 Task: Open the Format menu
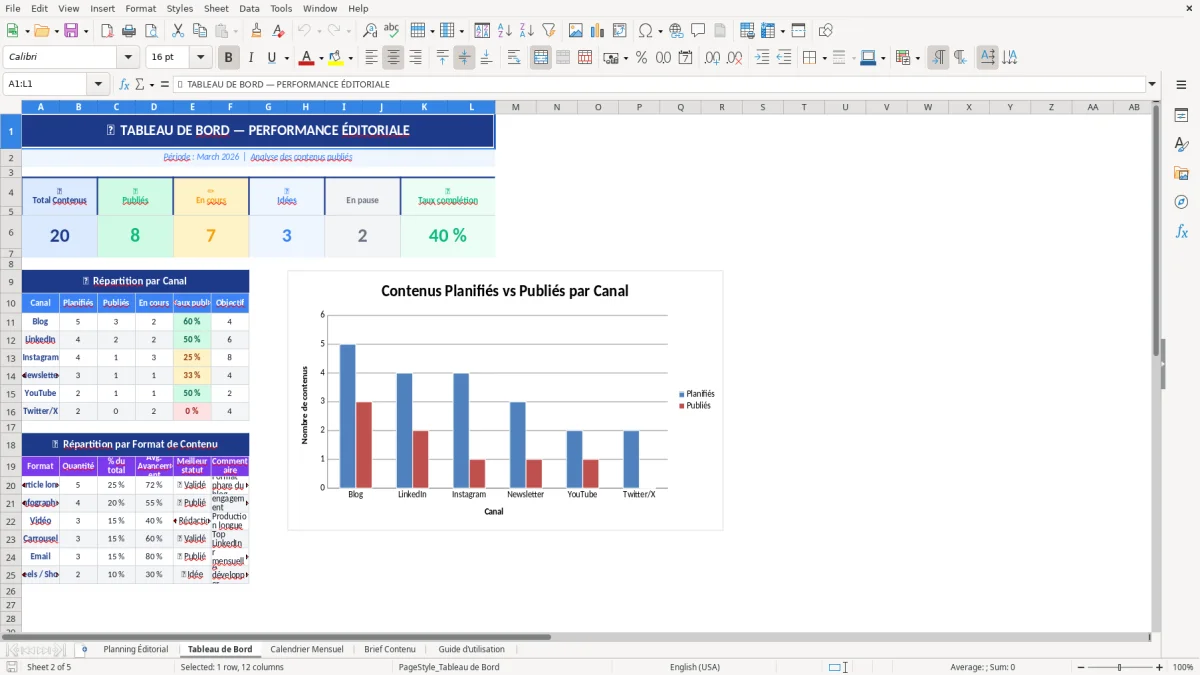140,8
